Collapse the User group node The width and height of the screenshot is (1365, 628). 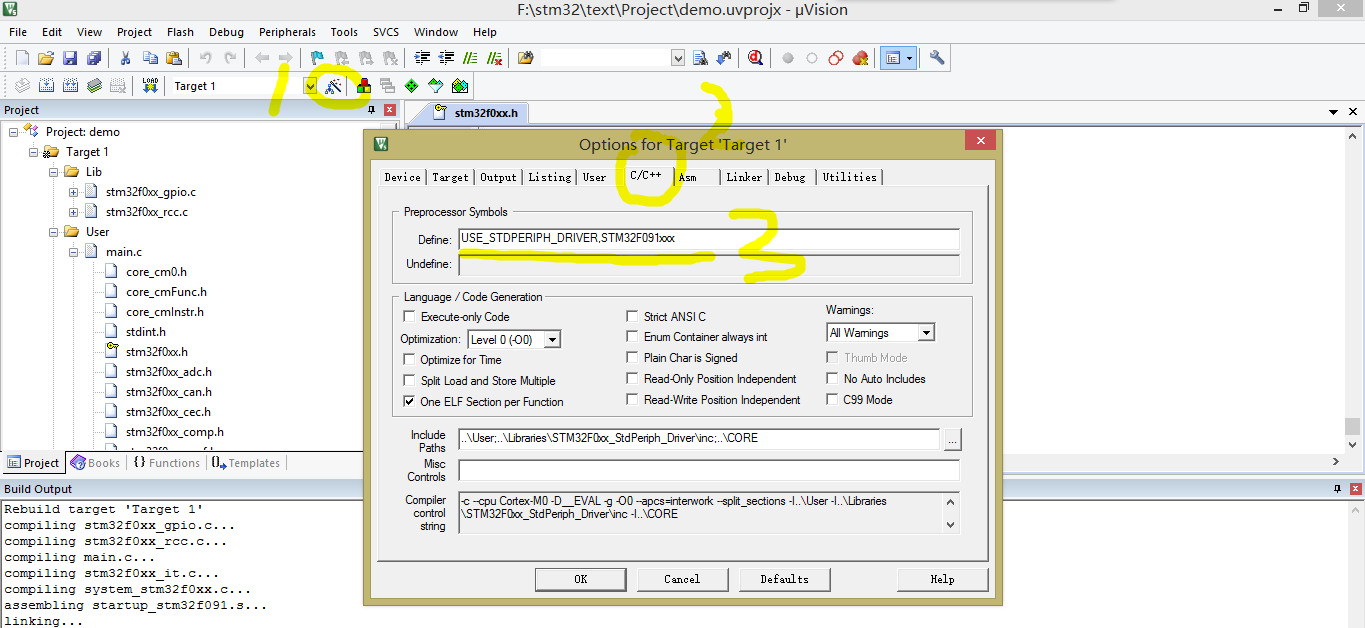tap(53, 232)
